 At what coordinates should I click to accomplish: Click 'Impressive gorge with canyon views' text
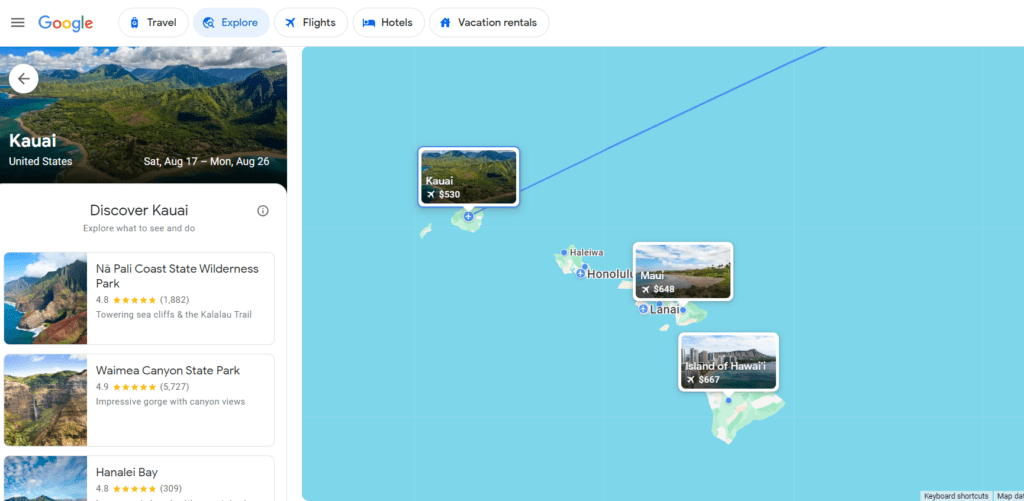170,402
